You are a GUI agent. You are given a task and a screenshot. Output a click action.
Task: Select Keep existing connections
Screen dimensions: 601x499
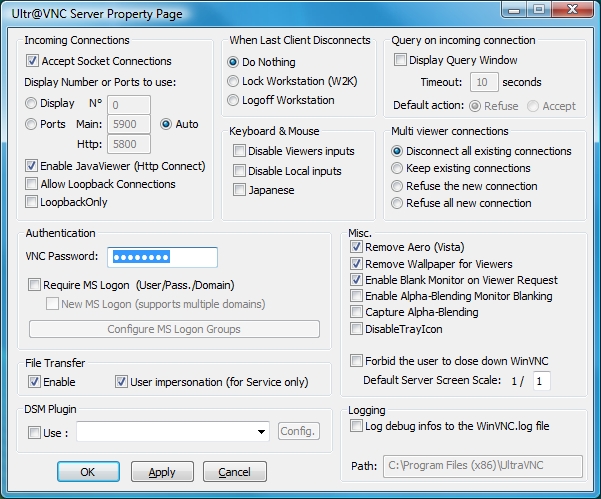point(397,168)
